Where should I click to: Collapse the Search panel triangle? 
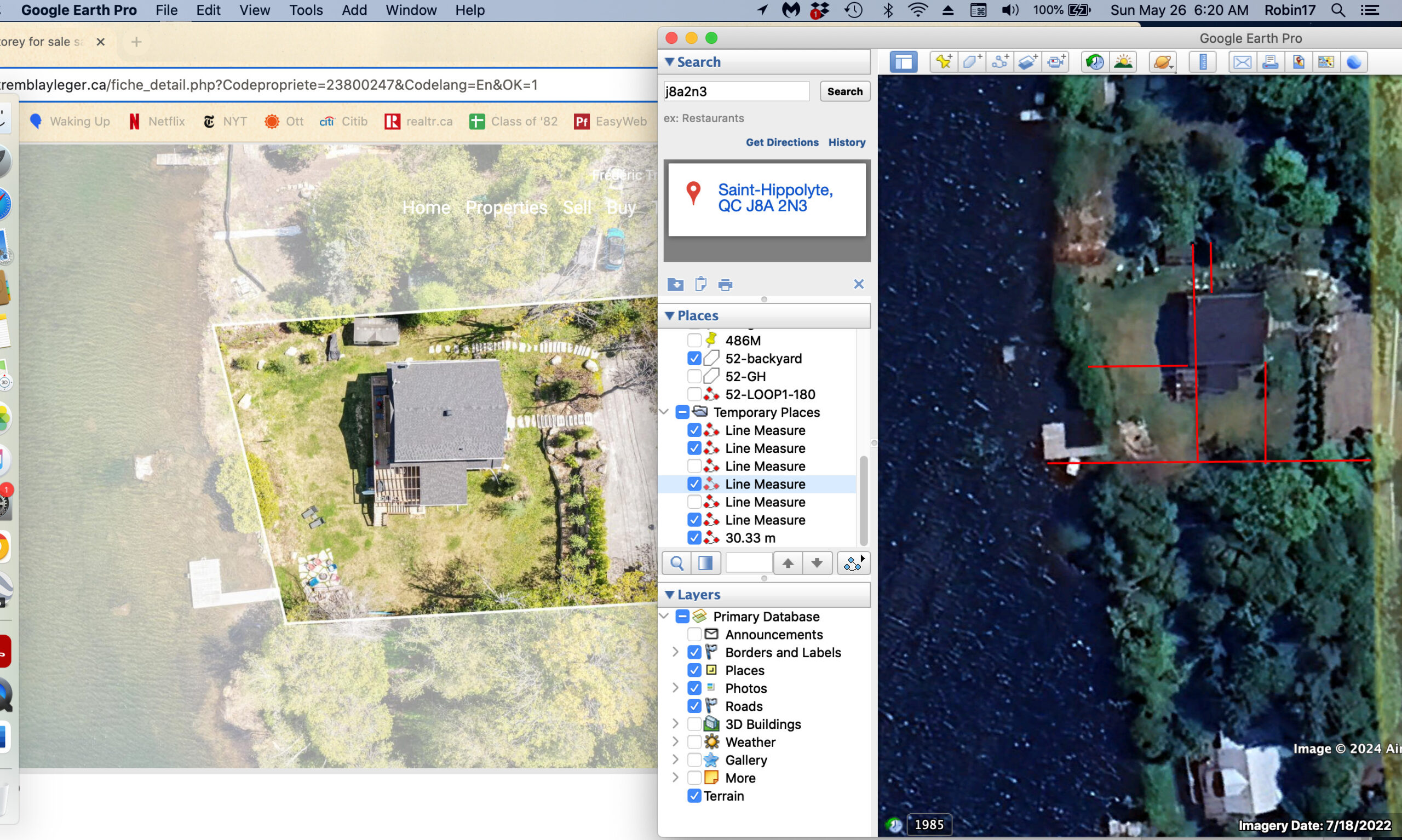pos(670,62)
